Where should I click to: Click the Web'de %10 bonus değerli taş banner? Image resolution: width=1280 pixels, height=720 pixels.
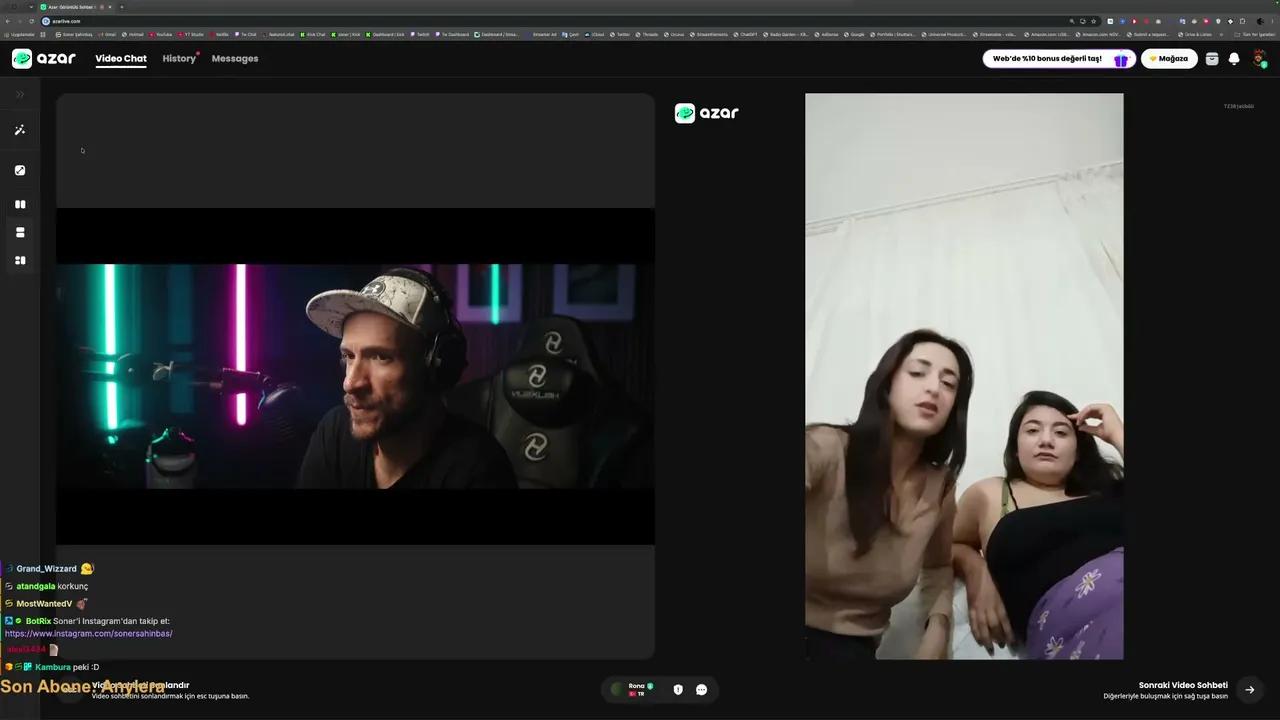(x=1059, y=59)
